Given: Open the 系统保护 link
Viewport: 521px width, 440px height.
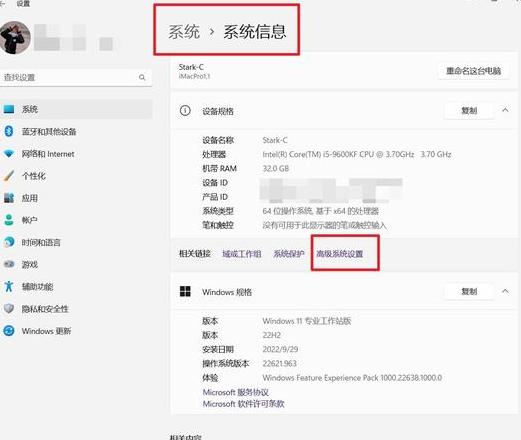Looking at the screenshot, I should point(289,254).
